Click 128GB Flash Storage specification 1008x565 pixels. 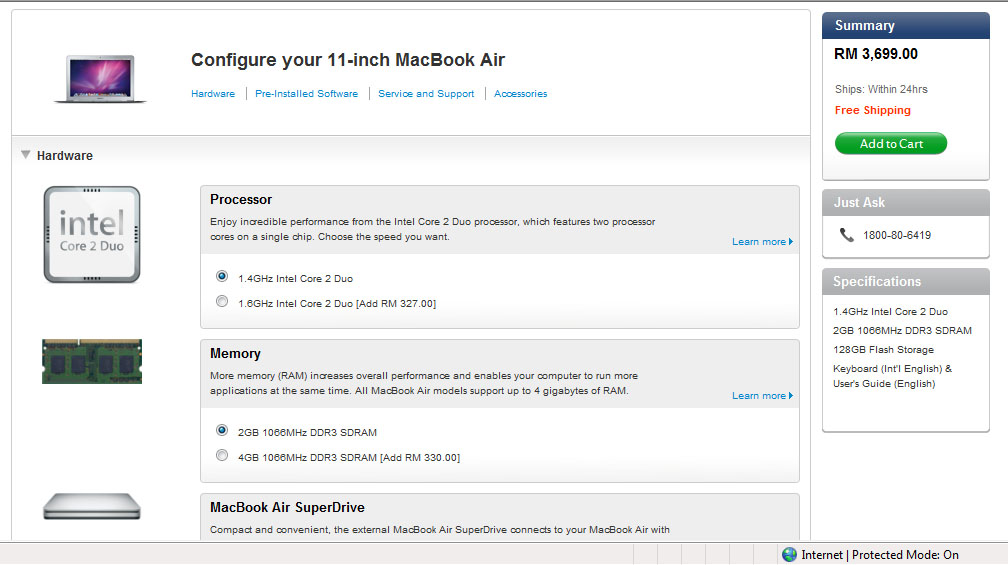click(x=883, y=350)
